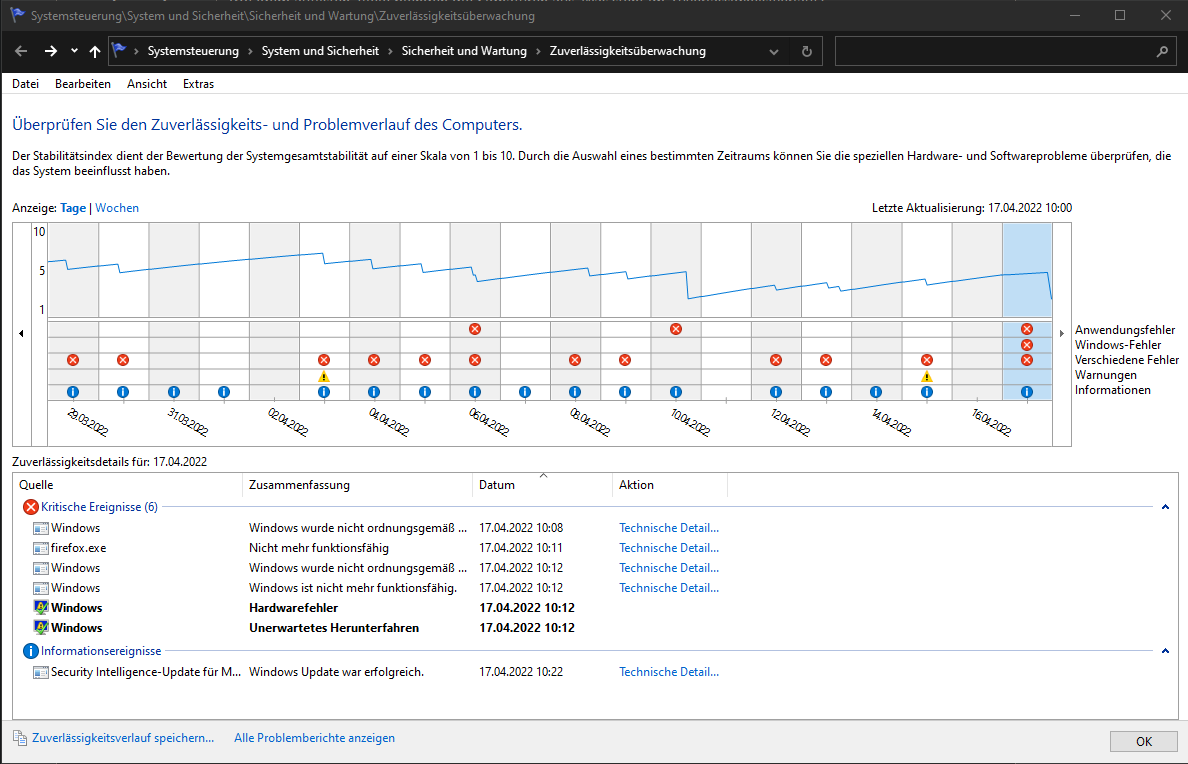Screen dimensions: 1188x764
Task: Click the information icon for 14.04.2022
Action: (x=876, y=392)
